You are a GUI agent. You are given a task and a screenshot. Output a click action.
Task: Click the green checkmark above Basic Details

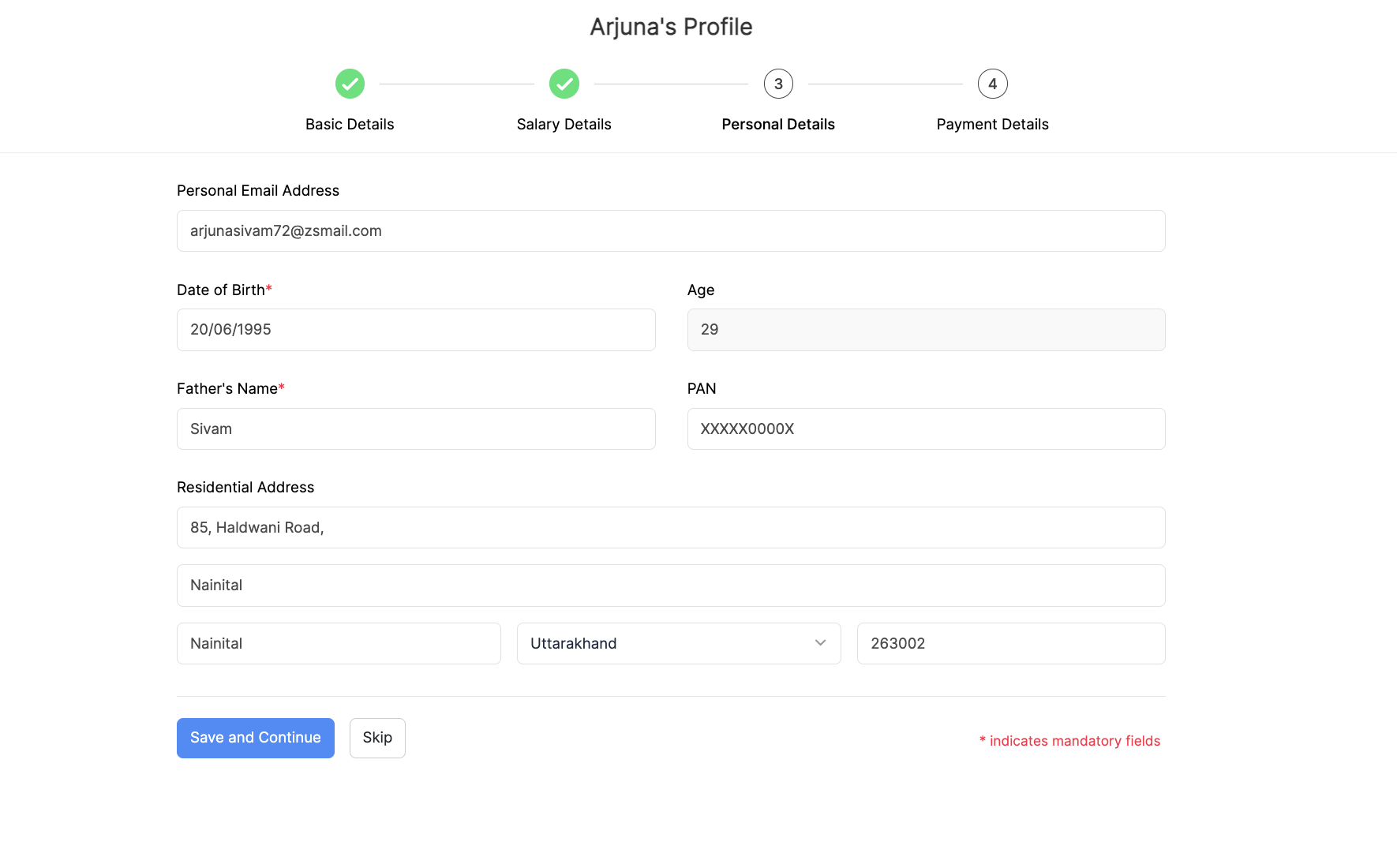point(350,84)
